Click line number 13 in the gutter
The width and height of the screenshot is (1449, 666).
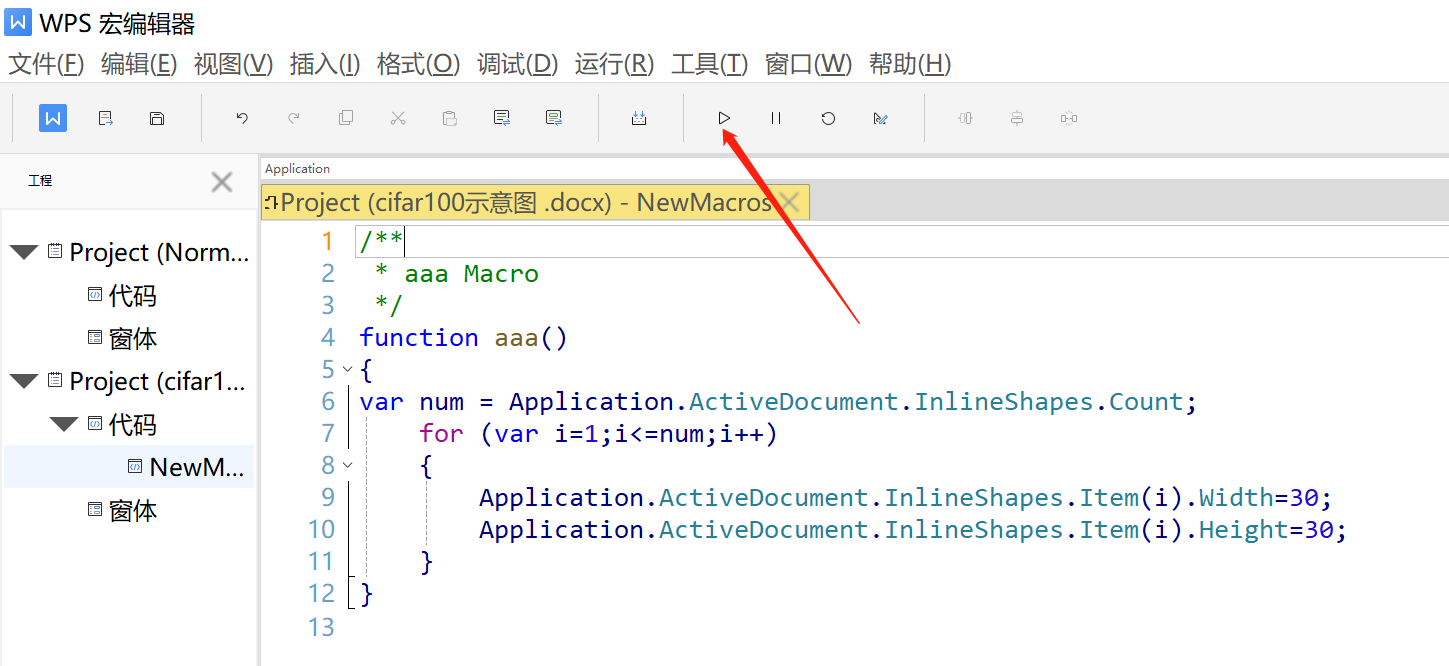[322, 626]
